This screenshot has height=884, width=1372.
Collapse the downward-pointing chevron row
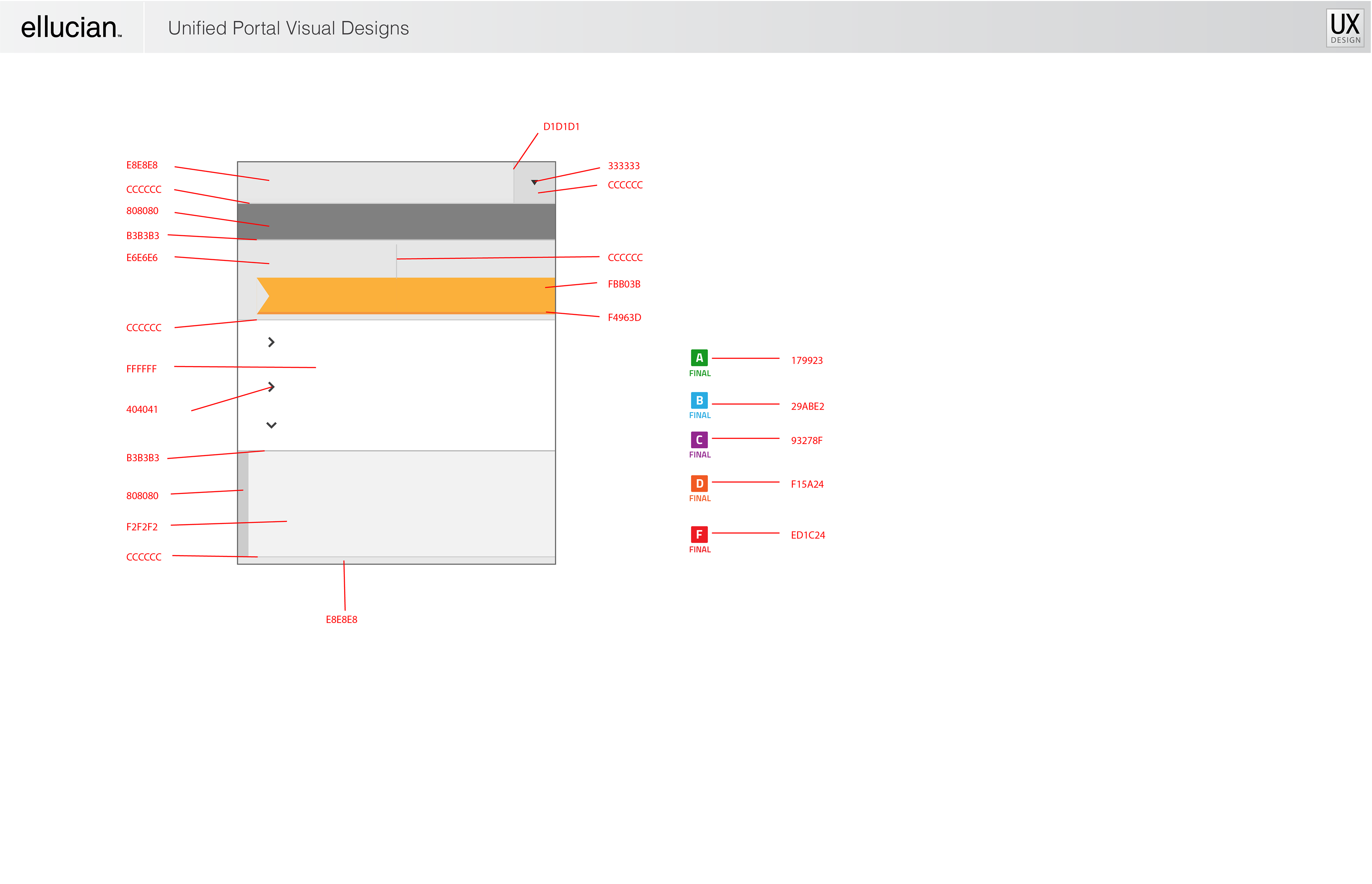tap(271, 425)
